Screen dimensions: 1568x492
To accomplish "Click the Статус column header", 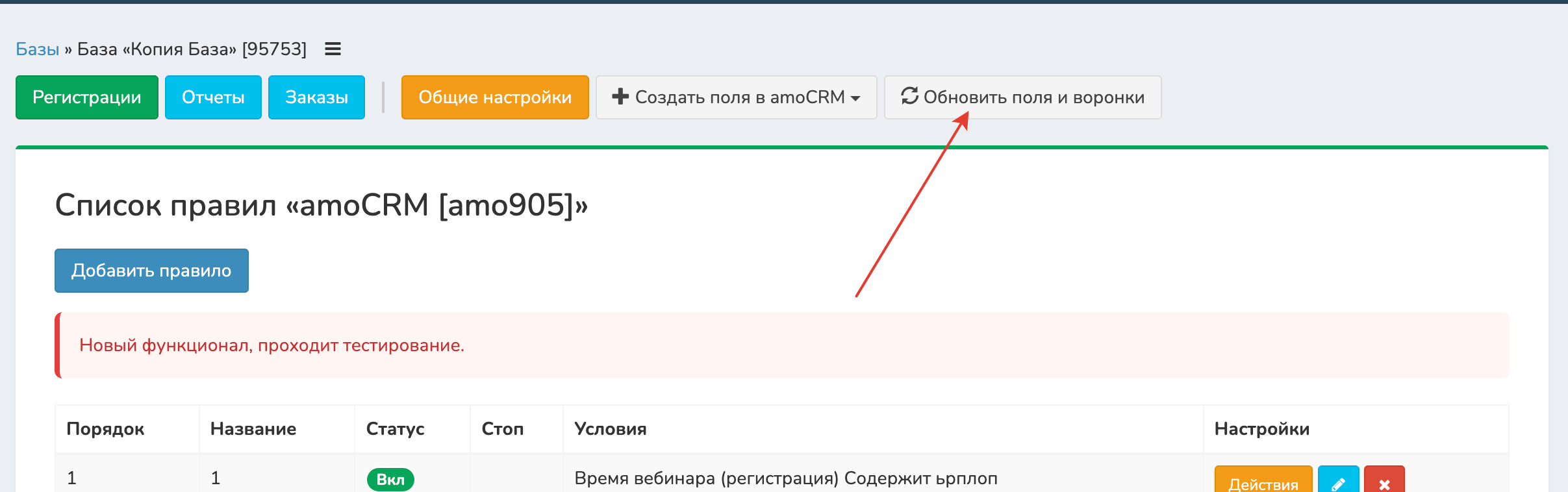I will coord(395,429).
